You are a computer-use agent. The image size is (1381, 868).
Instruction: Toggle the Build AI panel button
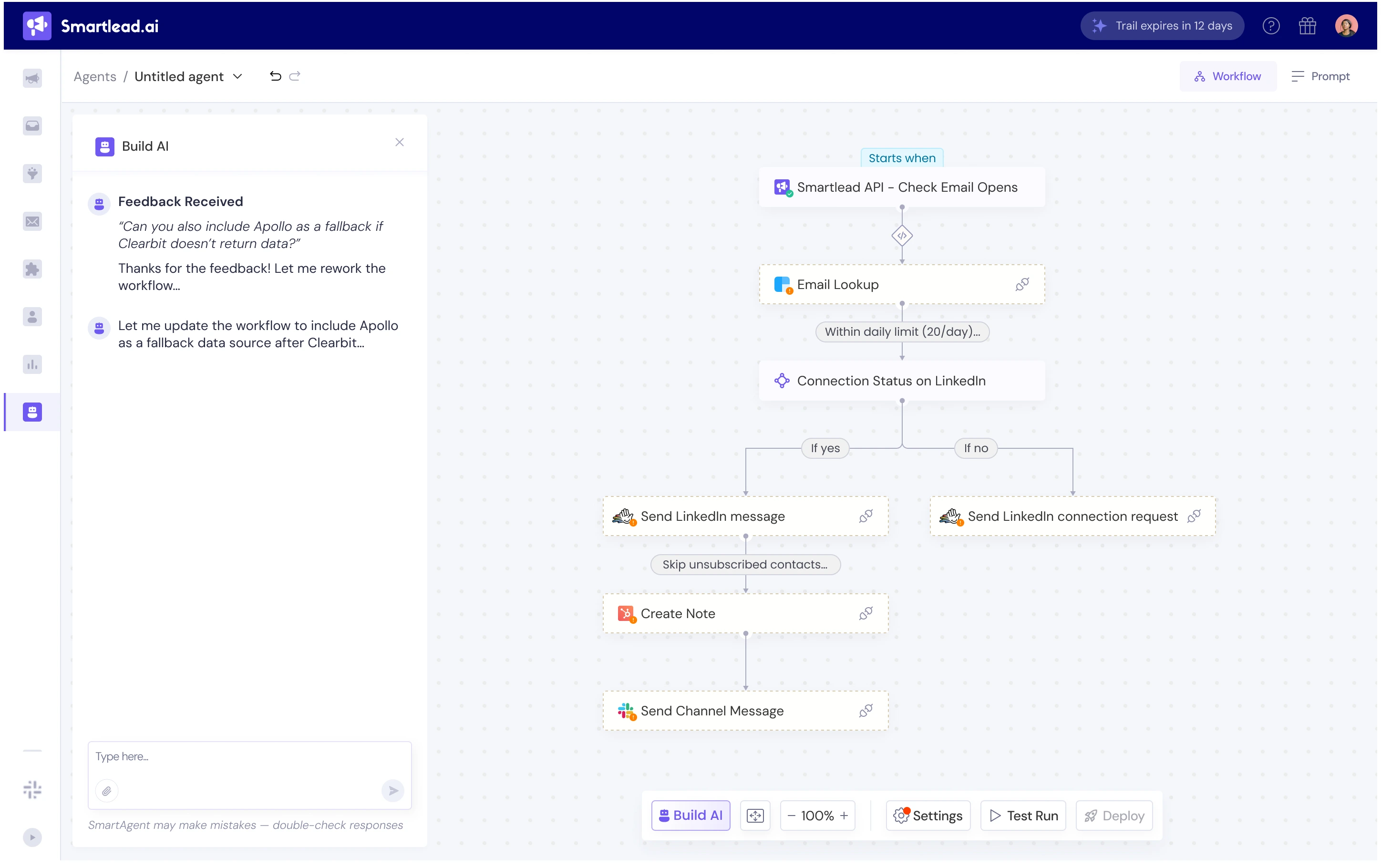(x=690, y=815)
